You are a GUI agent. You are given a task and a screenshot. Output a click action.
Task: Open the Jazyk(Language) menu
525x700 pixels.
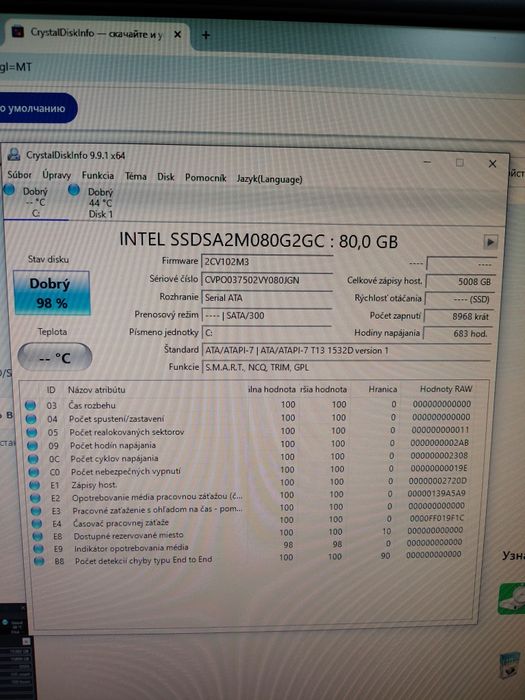point(269,179)
